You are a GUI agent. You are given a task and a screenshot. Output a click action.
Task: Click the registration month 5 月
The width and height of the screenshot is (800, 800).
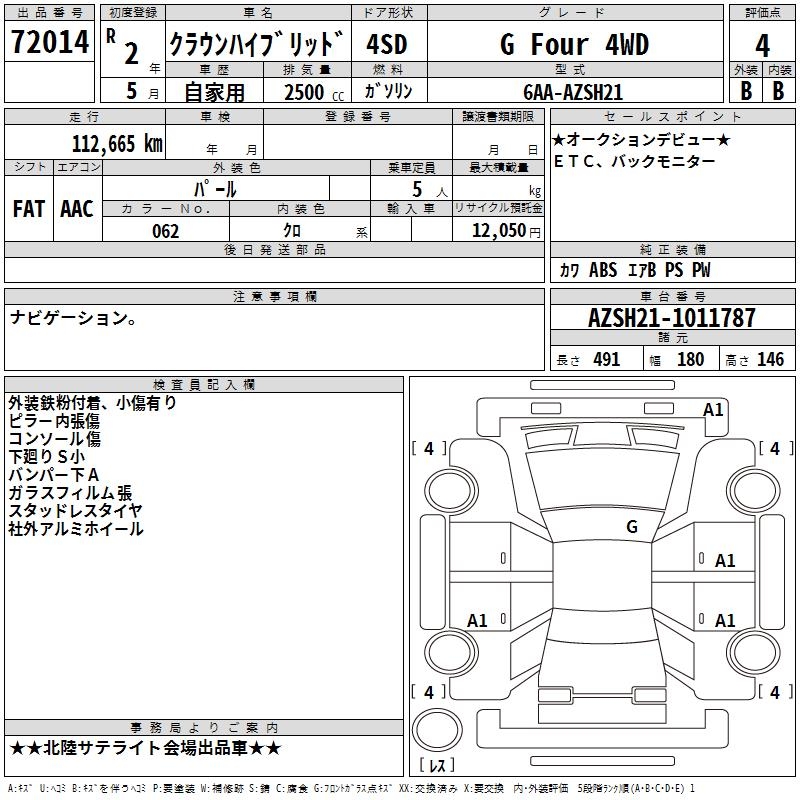coord(142,91)
